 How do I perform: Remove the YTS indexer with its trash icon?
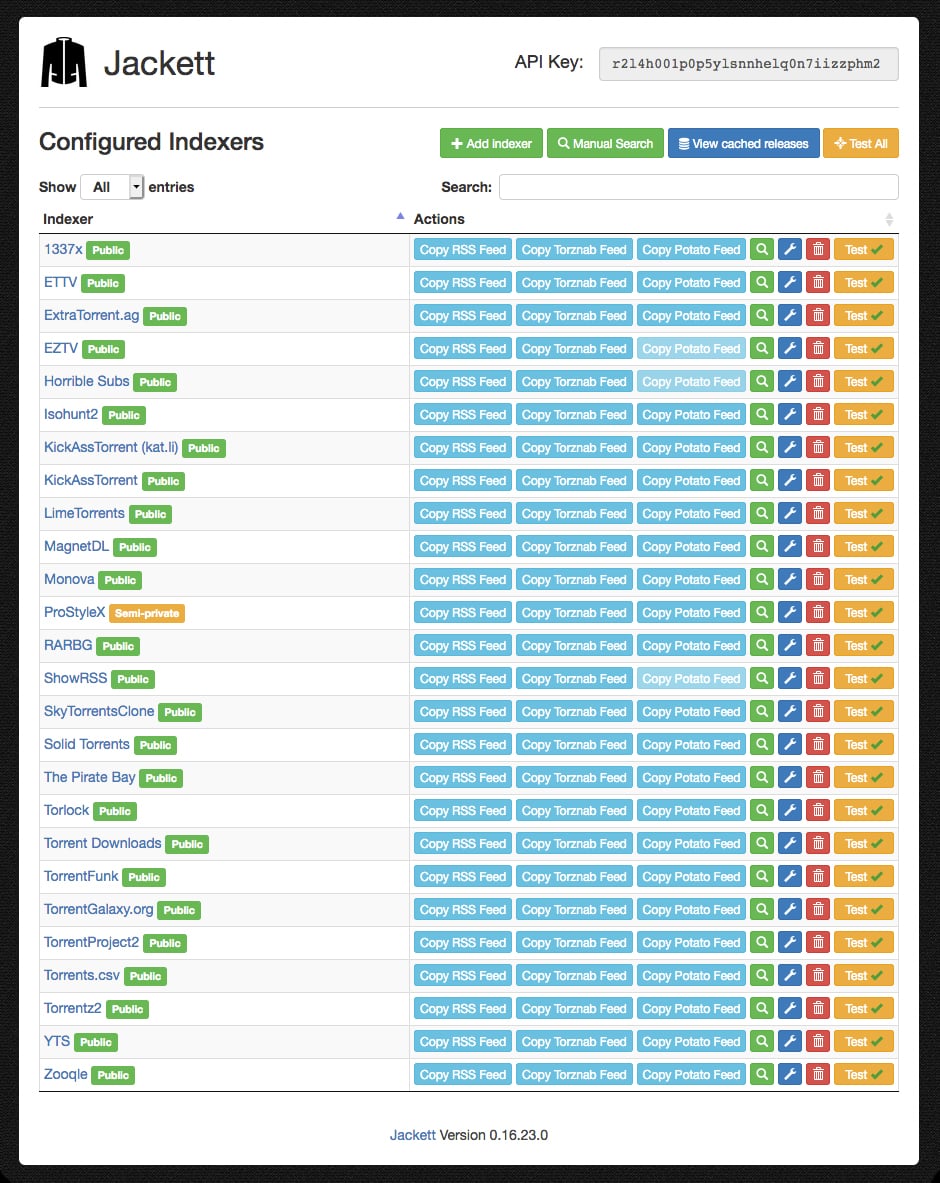click(818, 1041)
